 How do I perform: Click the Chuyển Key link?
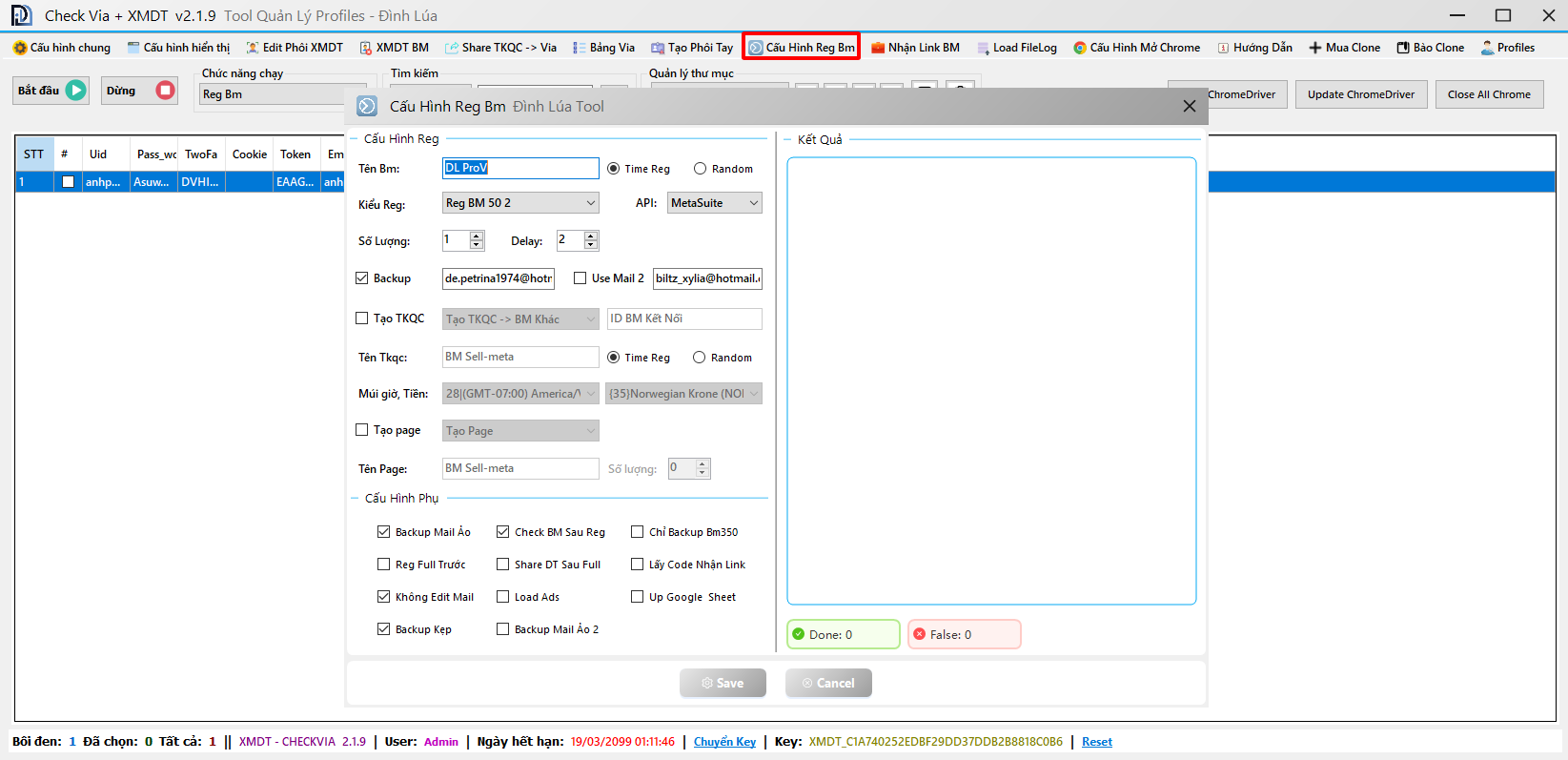(724, 742)
